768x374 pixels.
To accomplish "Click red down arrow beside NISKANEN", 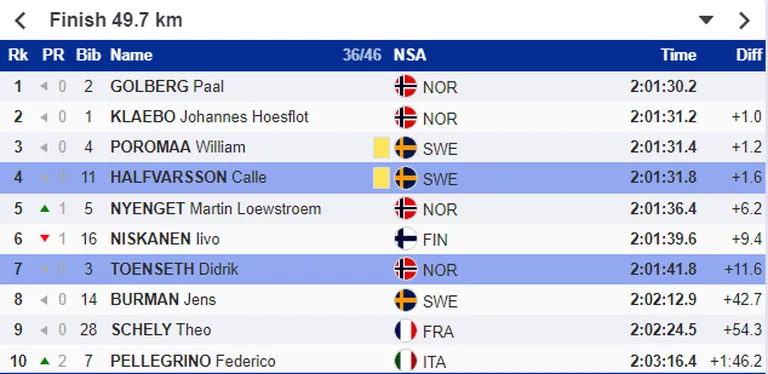I will [45, 239].
